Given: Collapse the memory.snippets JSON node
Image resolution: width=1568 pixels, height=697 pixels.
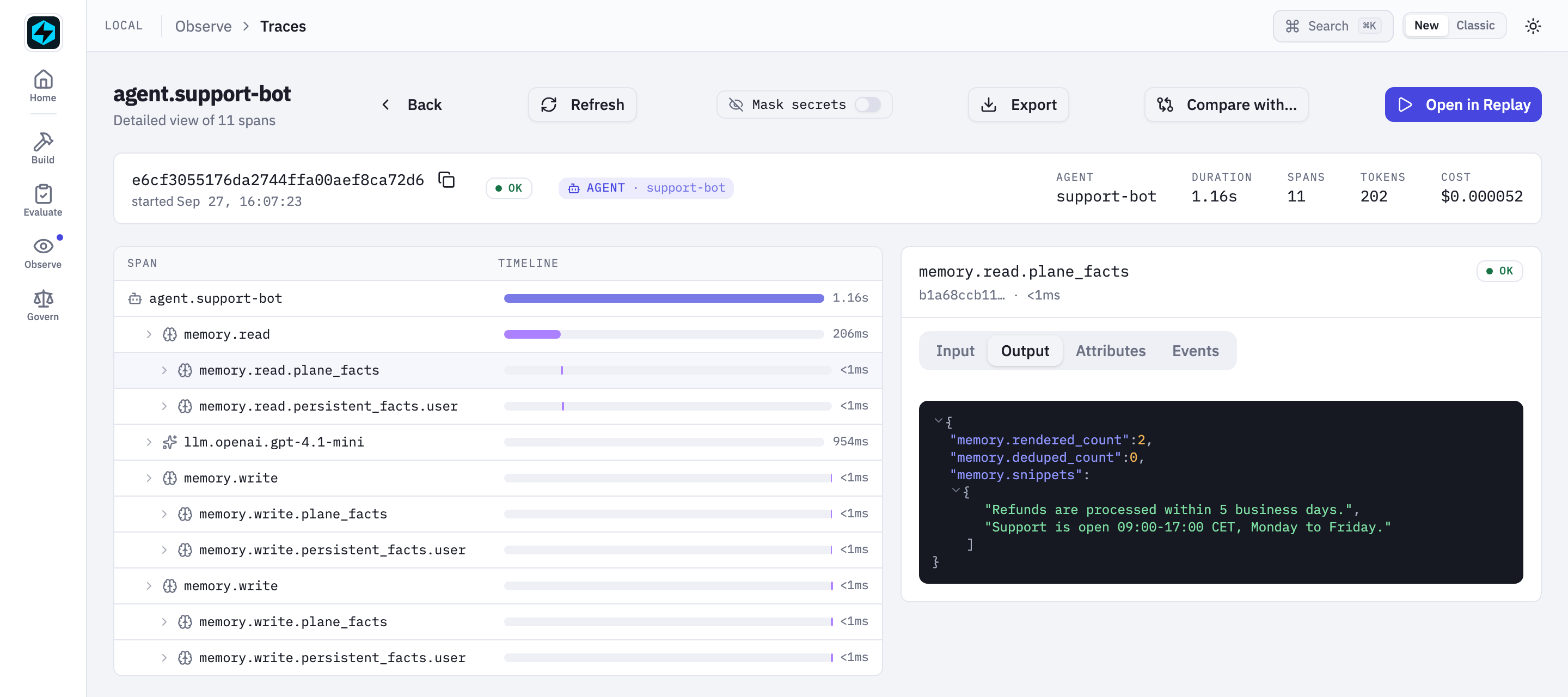Looking at the screenshot, I should click(x=955, y=491).
